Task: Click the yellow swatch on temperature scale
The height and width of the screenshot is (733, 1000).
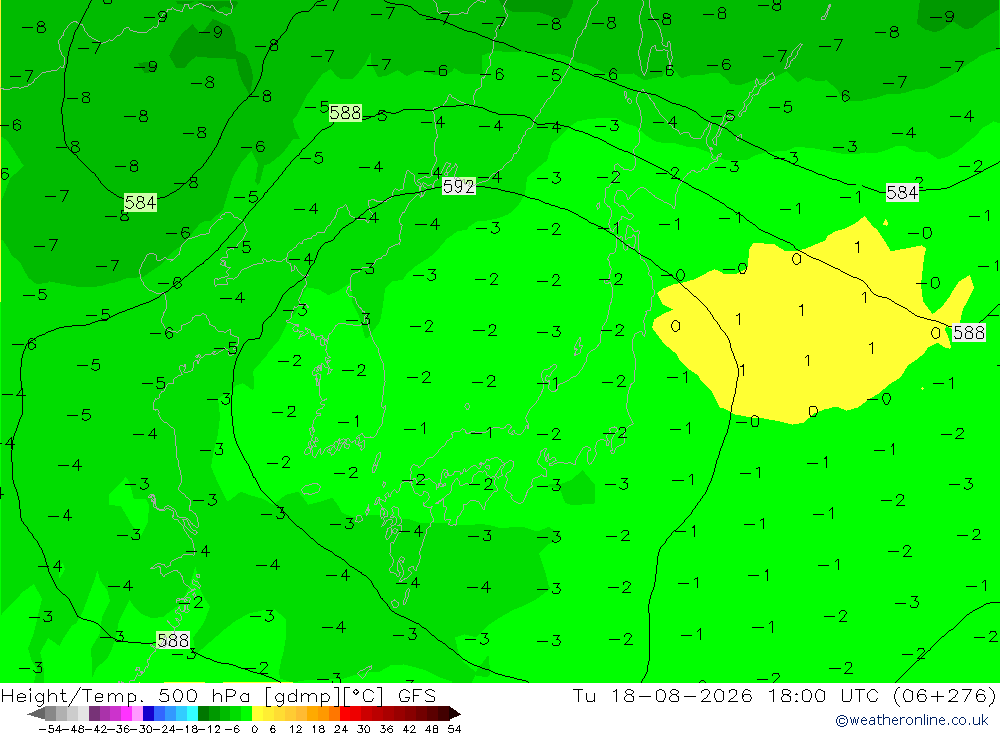Action: click(x=258, y=713)
